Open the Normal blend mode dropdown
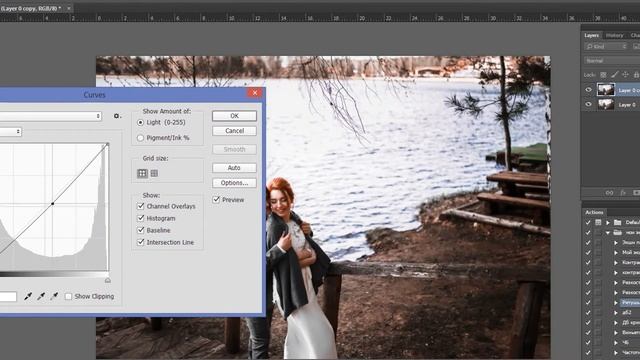The height and width of the screenshot is (360, 640). (x=612, y=61)
